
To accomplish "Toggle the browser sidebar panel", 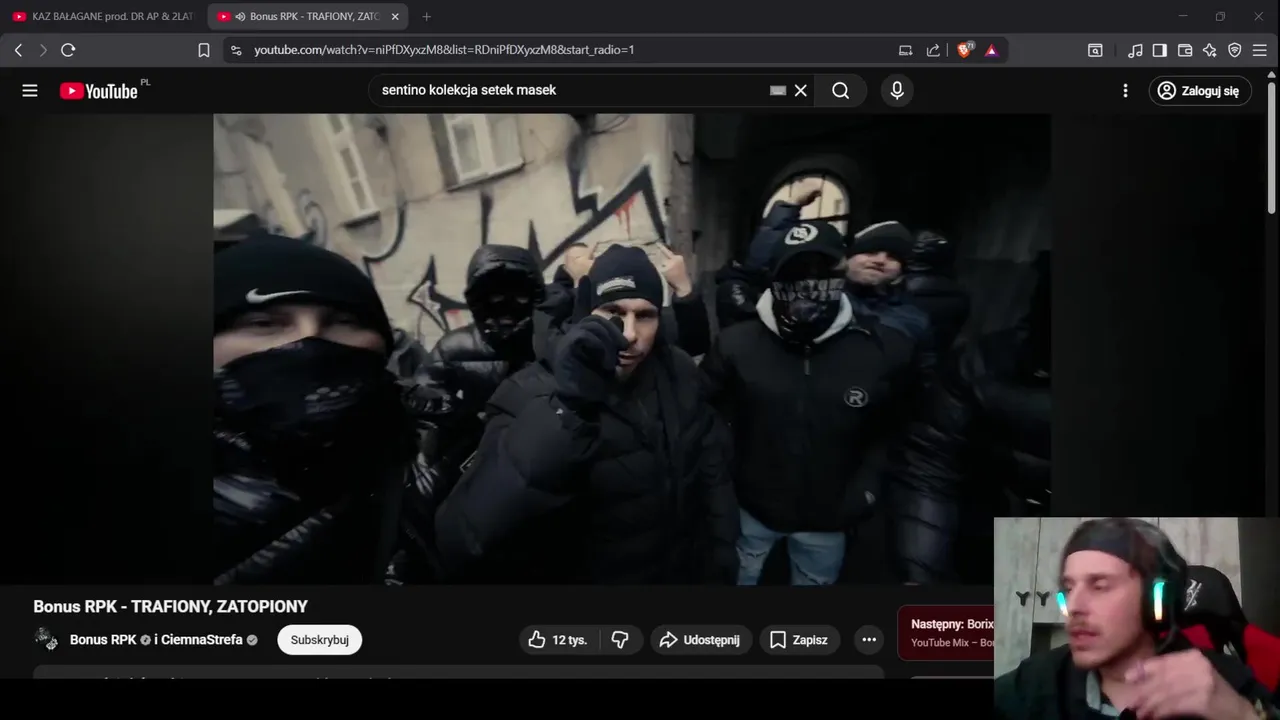I will (x=1160, y=50).
